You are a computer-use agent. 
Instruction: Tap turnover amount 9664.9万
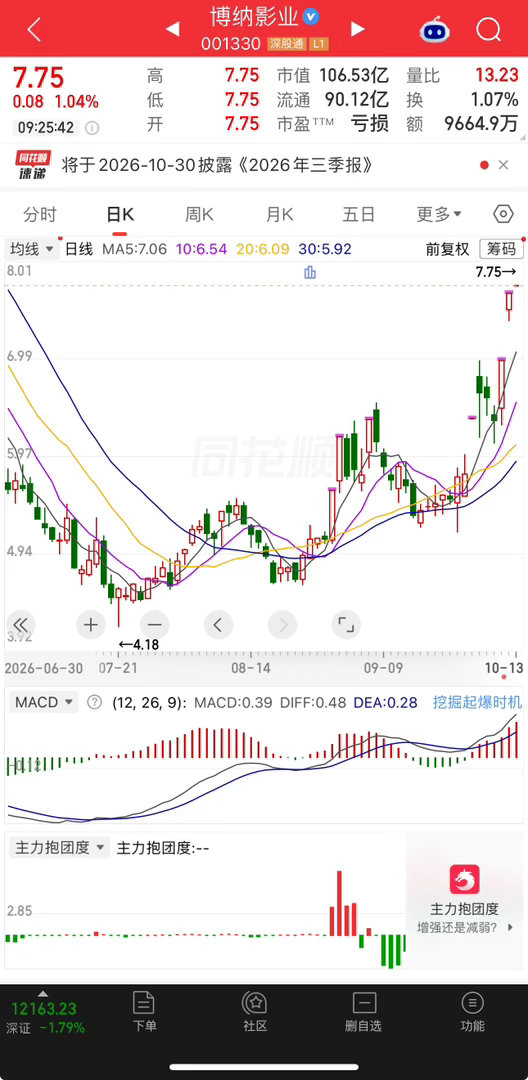click(x=481, y=124)
